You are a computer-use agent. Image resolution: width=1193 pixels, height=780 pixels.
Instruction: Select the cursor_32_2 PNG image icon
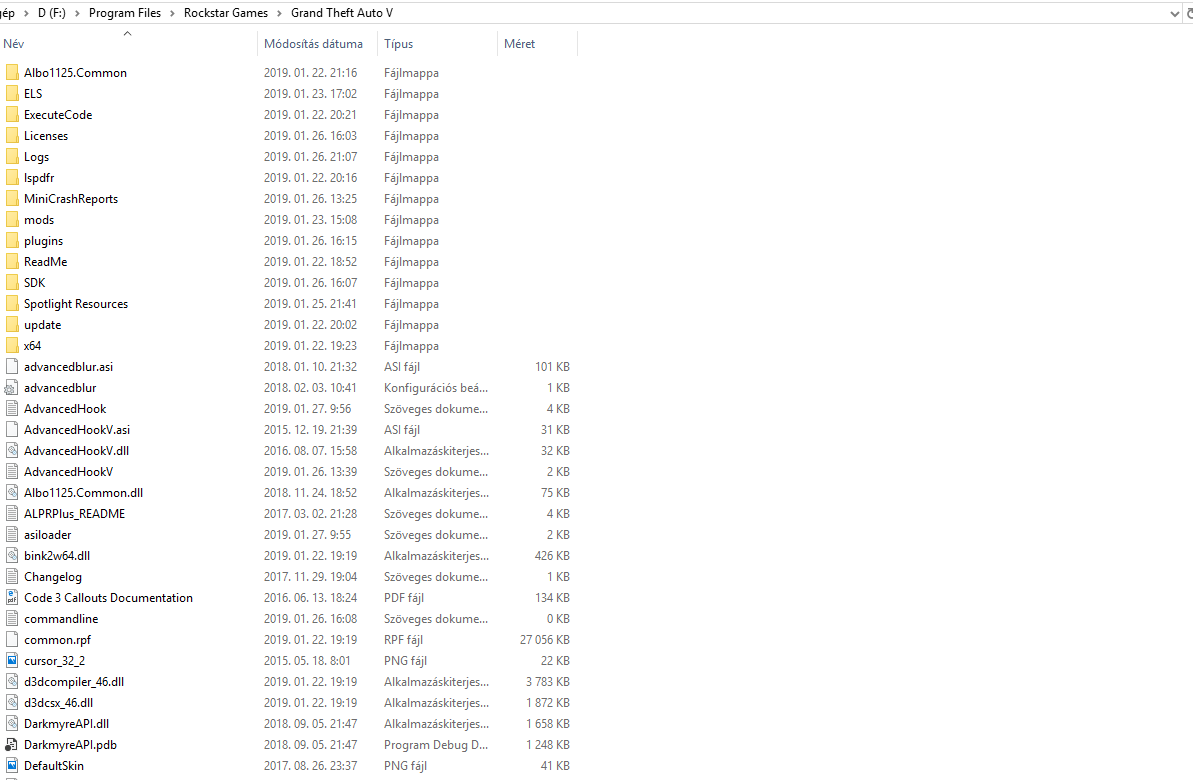click(11, 661)
